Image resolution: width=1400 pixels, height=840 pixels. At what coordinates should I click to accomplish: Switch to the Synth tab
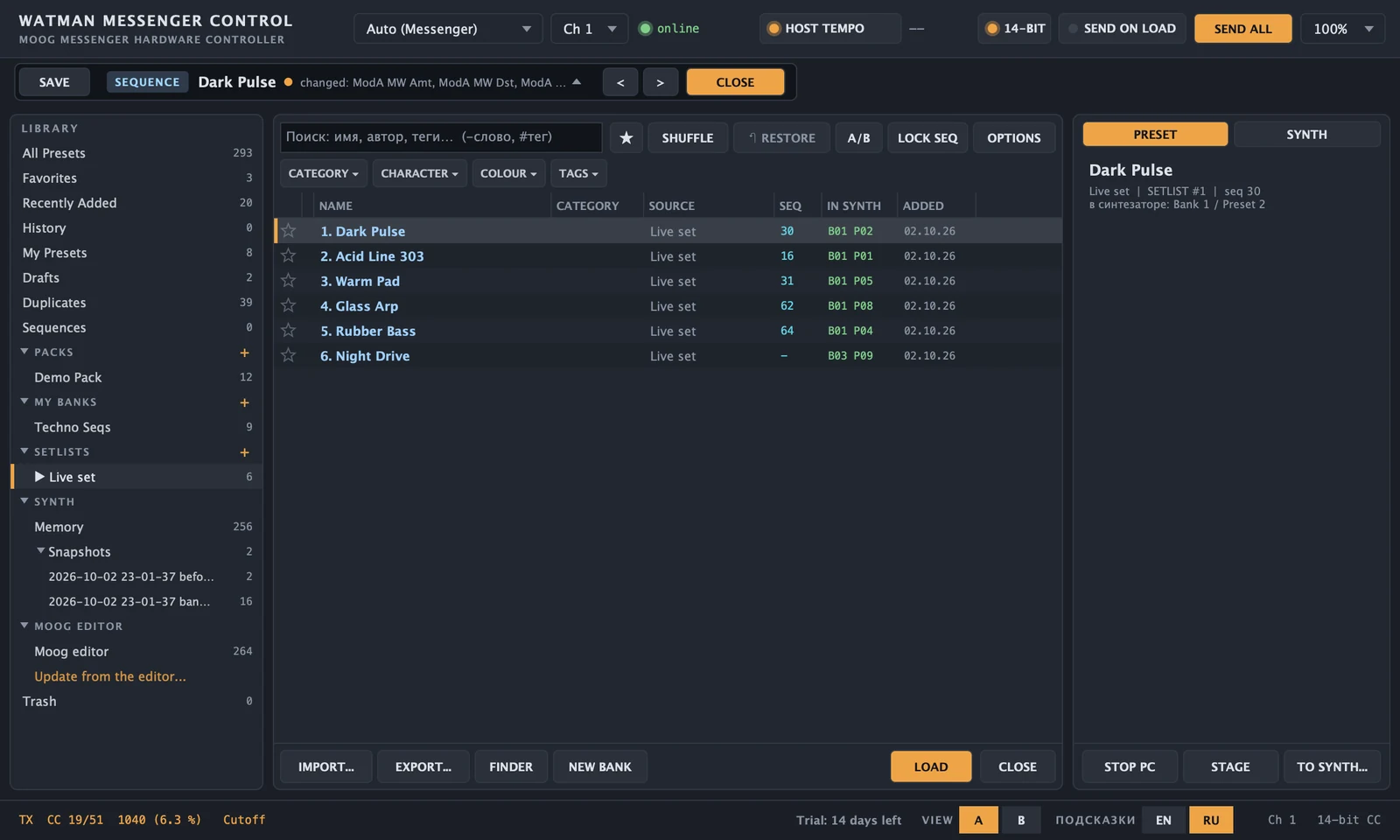click(1306, 134)
